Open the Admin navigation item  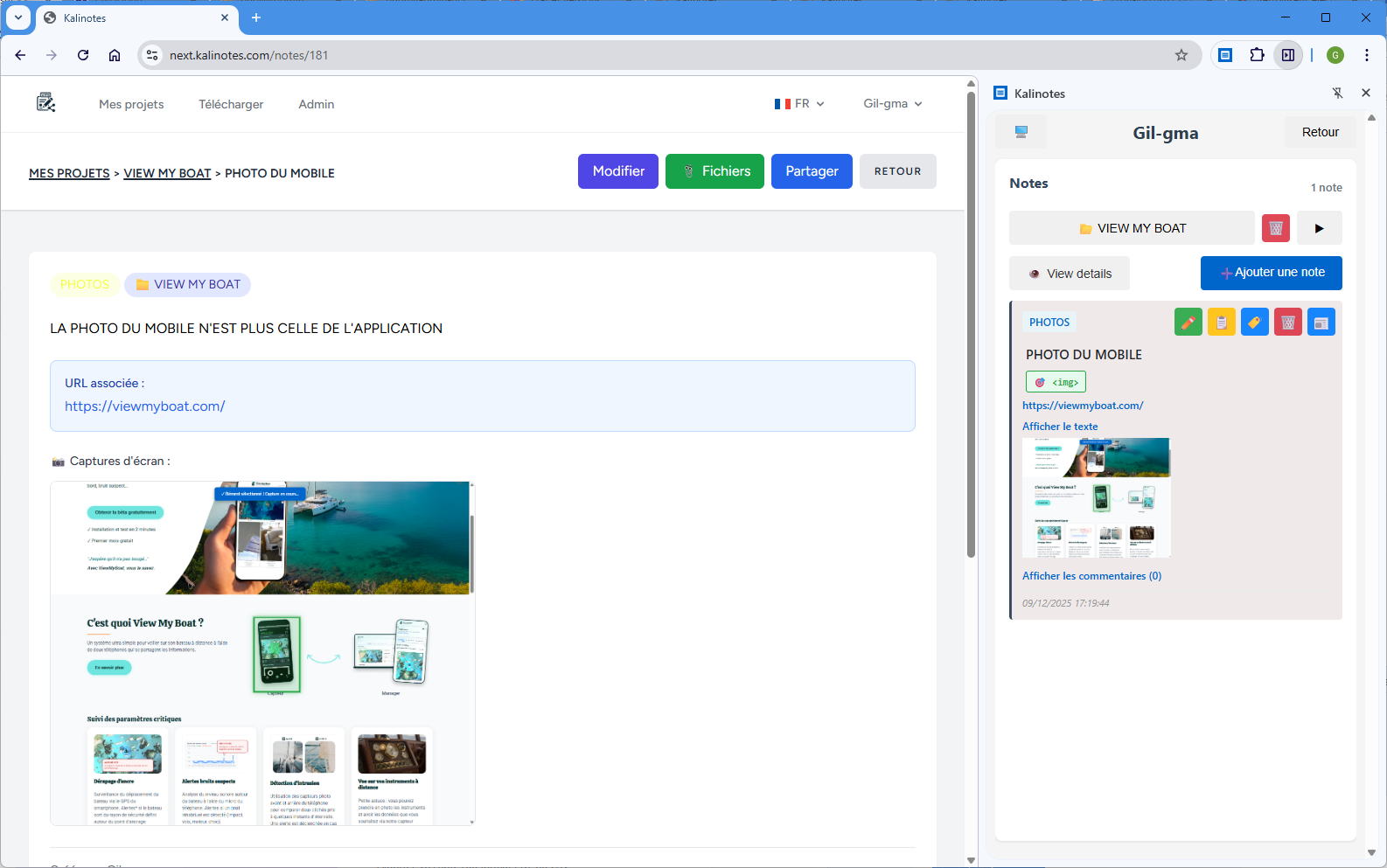pyautogui.click(x=317, y=104)
